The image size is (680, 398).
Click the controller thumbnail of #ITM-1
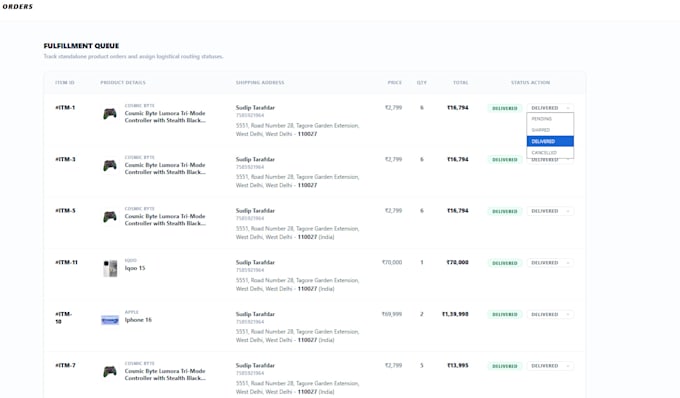[x=110, y=114]
